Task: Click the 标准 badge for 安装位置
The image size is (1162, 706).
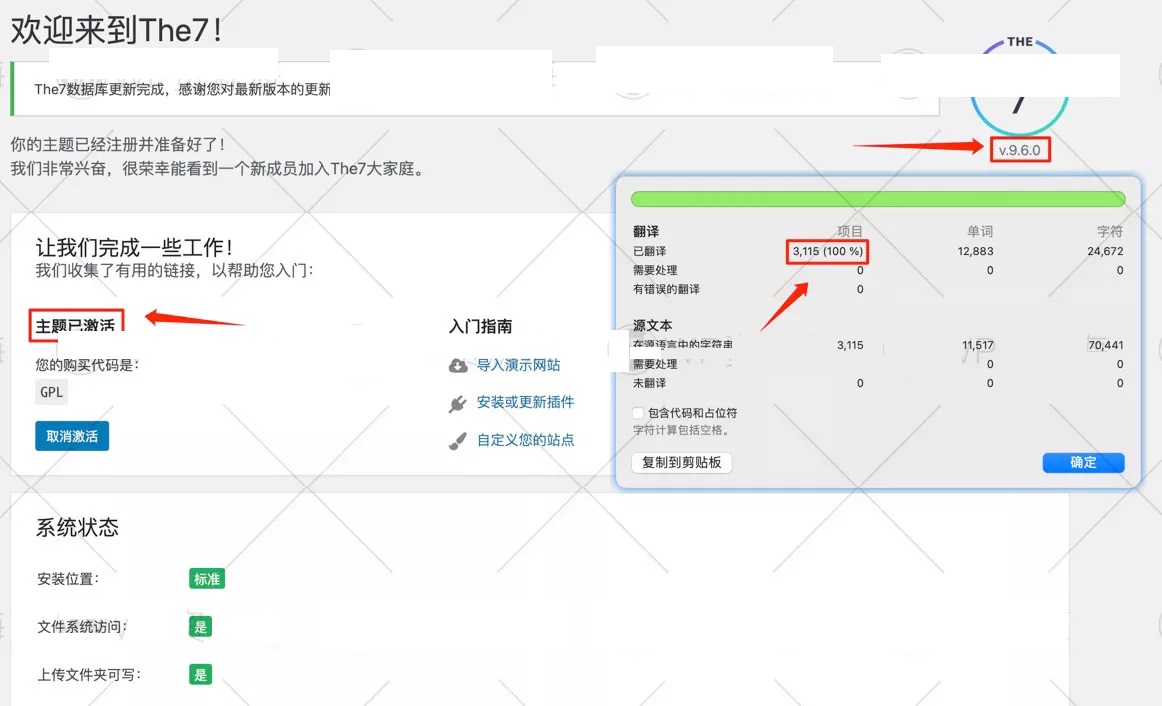Action: click(207, 579)
